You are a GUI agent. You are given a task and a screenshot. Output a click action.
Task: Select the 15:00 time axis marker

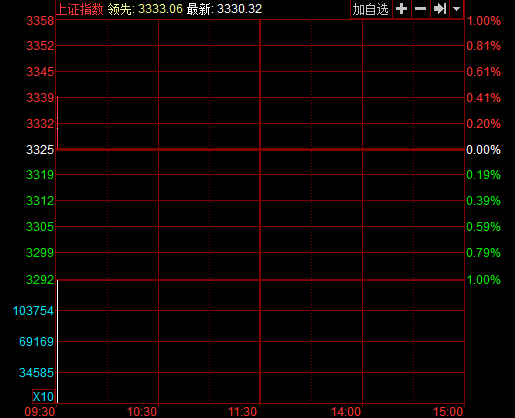point(448,412)
